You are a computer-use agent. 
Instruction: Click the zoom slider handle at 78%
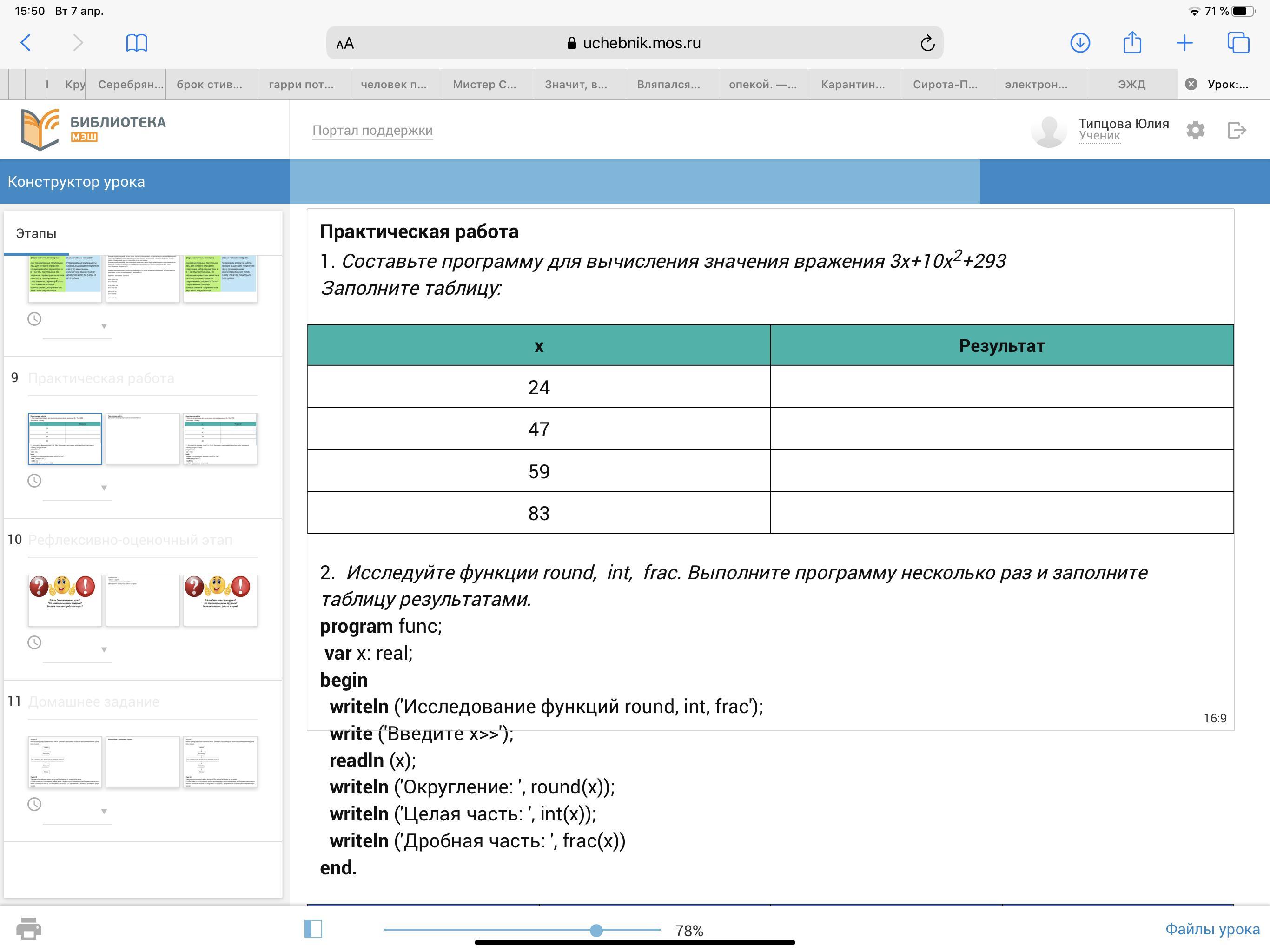click(x=596, y=930)
